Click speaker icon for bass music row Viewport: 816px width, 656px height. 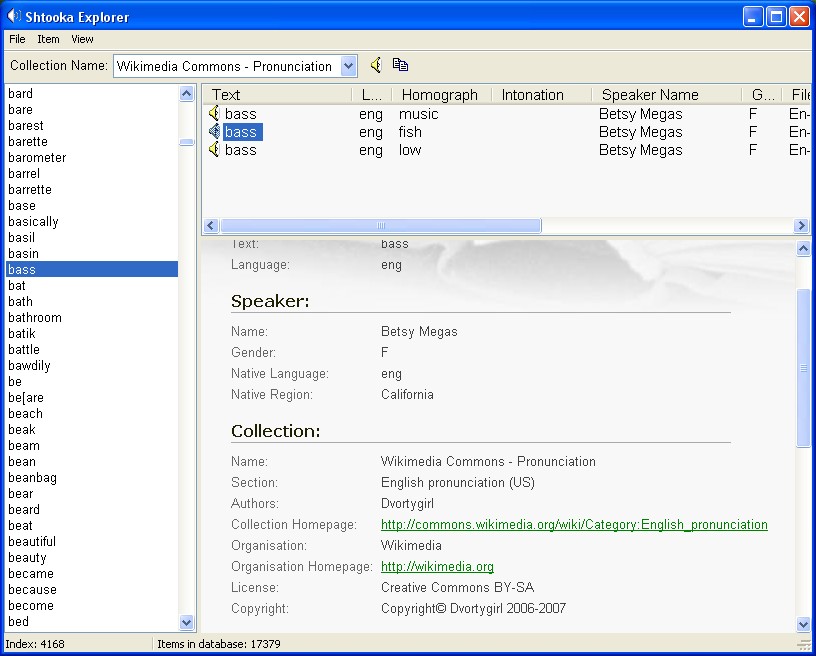click(214, 113)
